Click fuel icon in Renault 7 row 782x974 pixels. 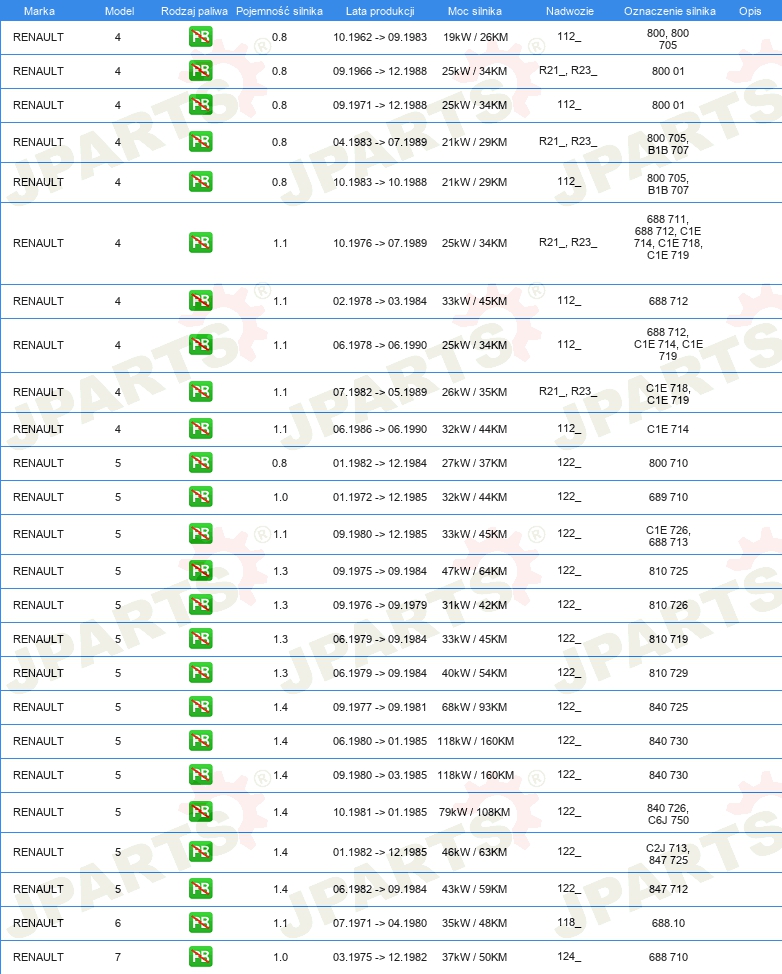pyautogui.click(x=201, y=957)
